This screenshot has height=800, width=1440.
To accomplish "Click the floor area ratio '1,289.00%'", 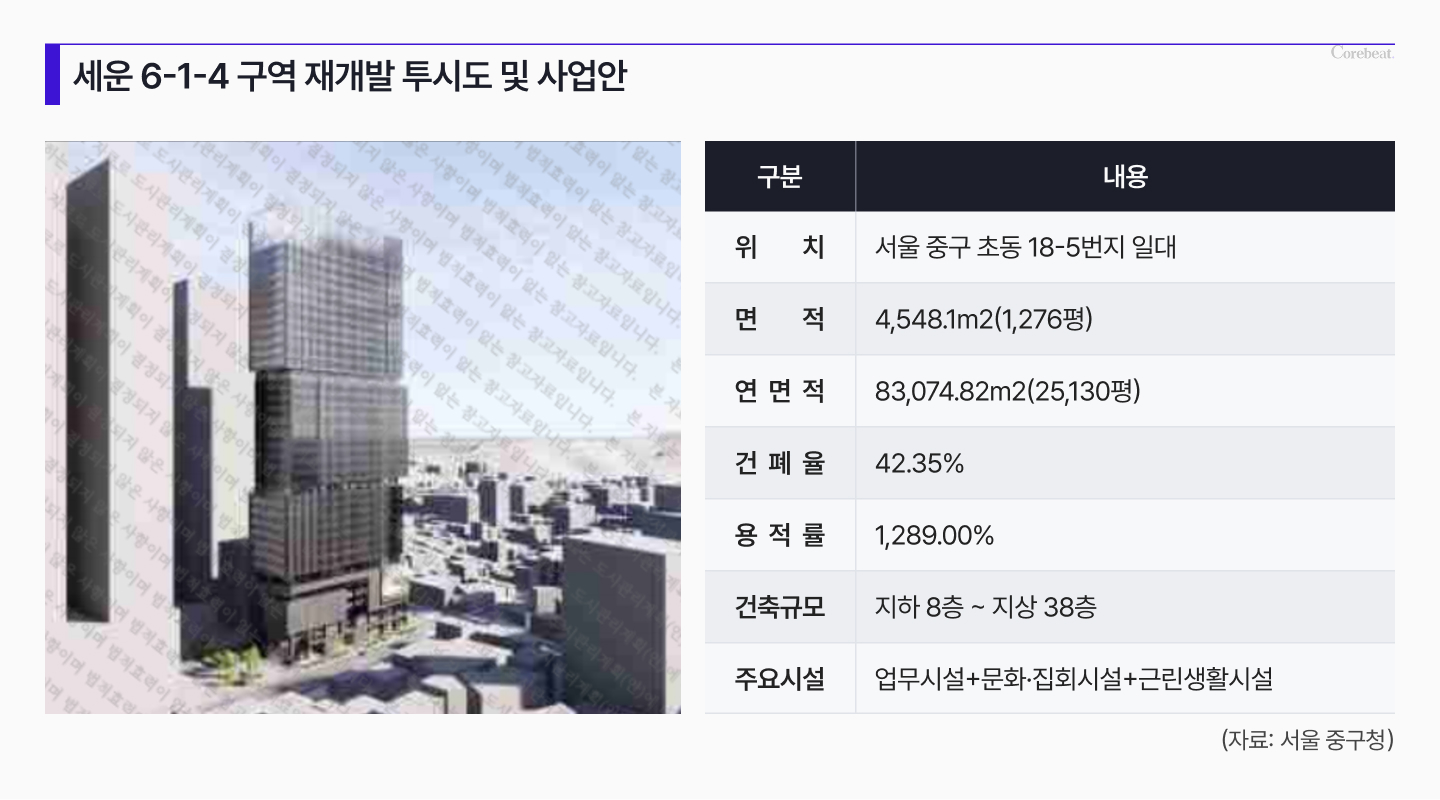I will tap(934, 535).
